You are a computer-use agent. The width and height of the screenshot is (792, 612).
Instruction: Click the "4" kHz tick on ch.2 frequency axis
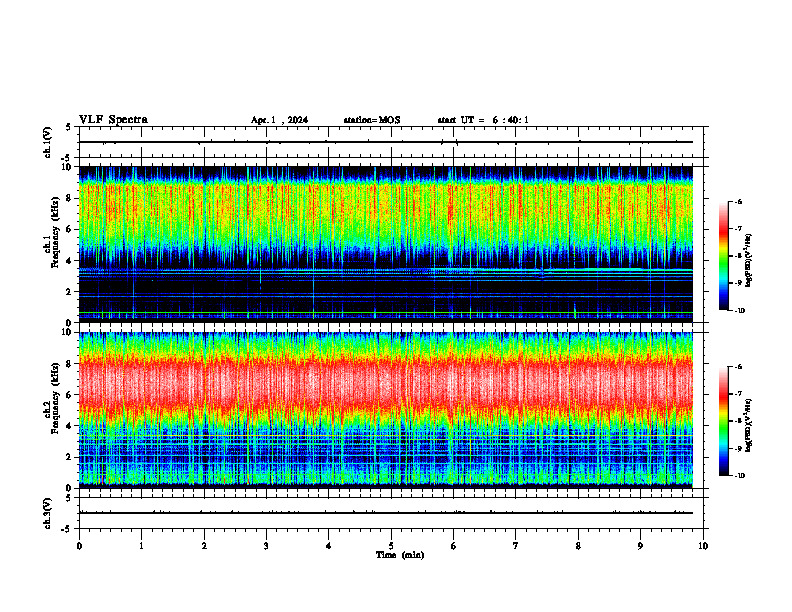point(70,426)
